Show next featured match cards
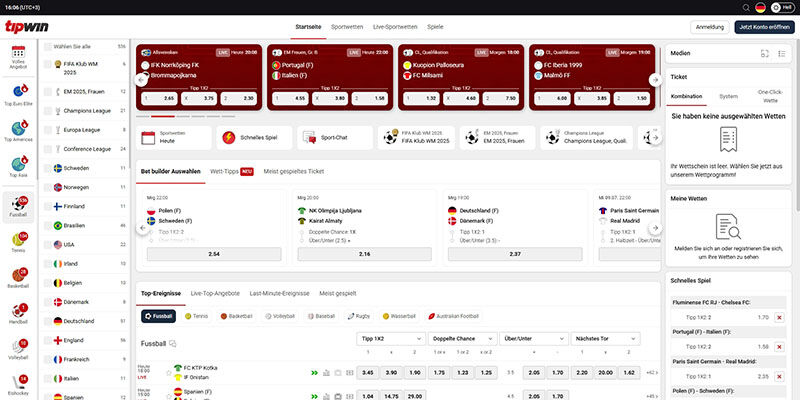Screen dimensions: 800x400 [x=655, y=80]
